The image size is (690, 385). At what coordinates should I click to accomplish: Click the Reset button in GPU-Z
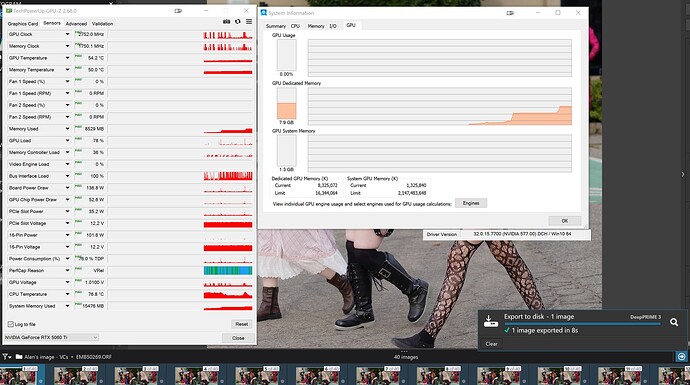tap(242, 324)
